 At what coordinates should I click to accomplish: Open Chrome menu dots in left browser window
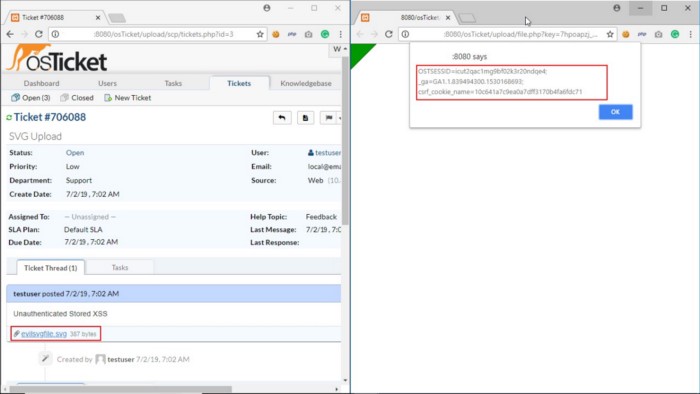(x=341, y=34)
